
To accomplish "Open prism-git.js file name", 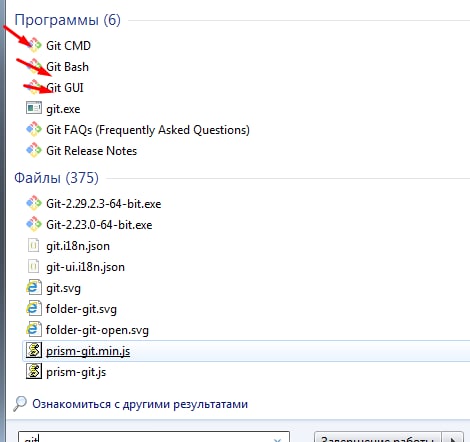I will click(x=76, y=372).
